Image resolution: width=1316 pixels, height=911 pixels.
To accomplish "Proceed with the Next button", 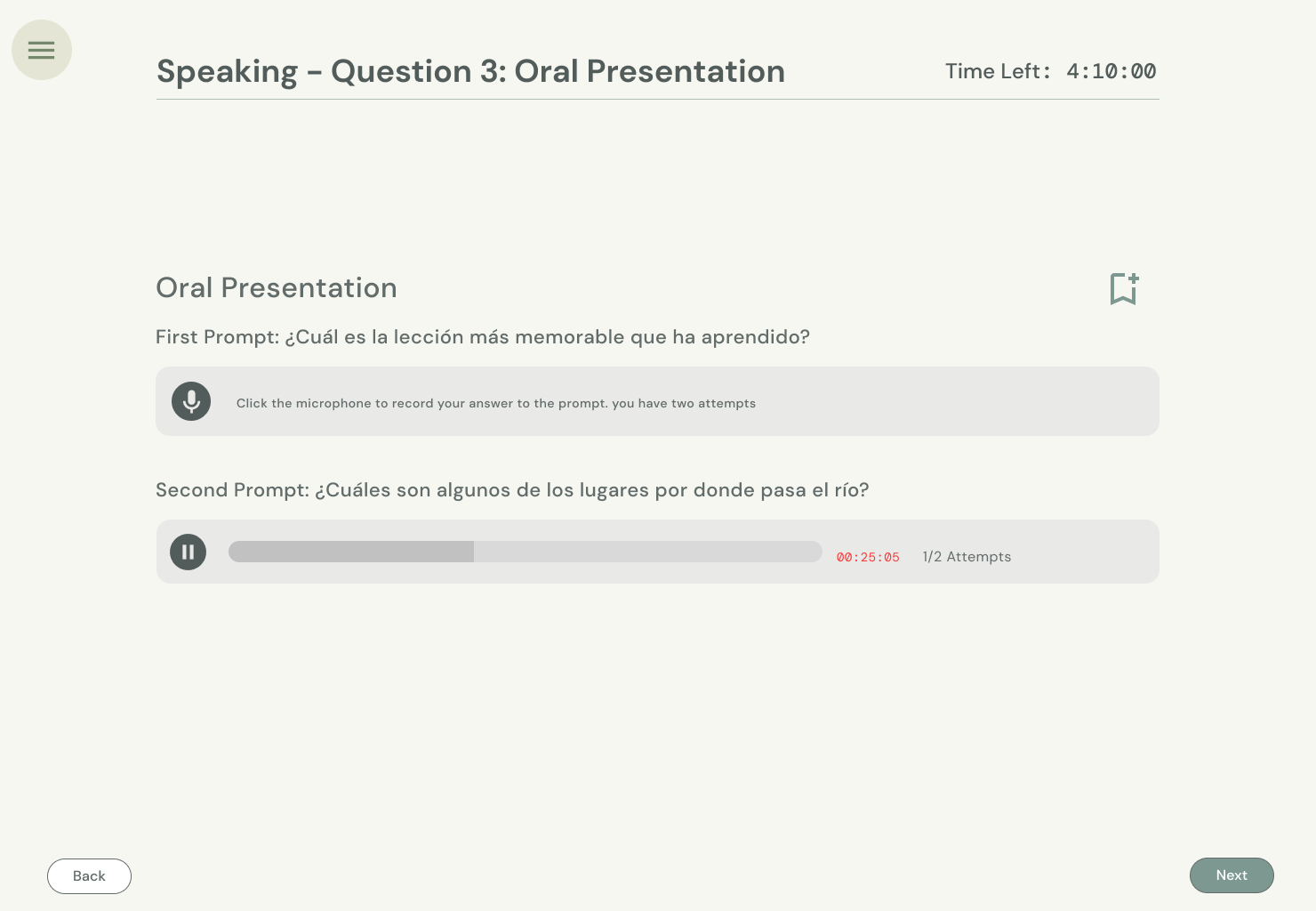I will pos(1232,875).
